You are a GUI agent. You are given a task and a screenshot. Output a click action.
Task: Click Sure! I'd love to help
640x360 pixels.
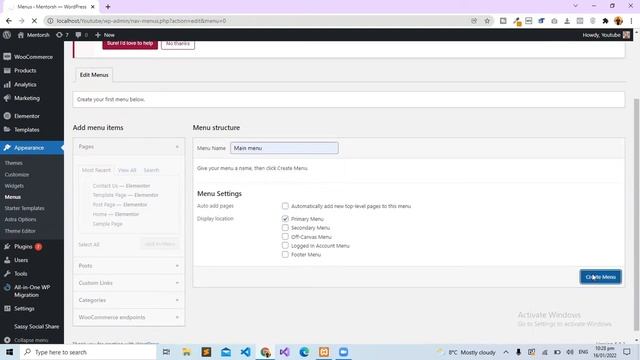(x=130, y=44)
